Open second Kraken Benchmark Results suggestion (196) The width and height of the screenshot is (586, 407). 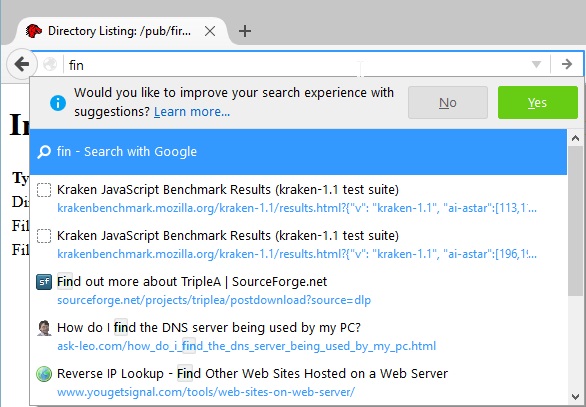298,244
